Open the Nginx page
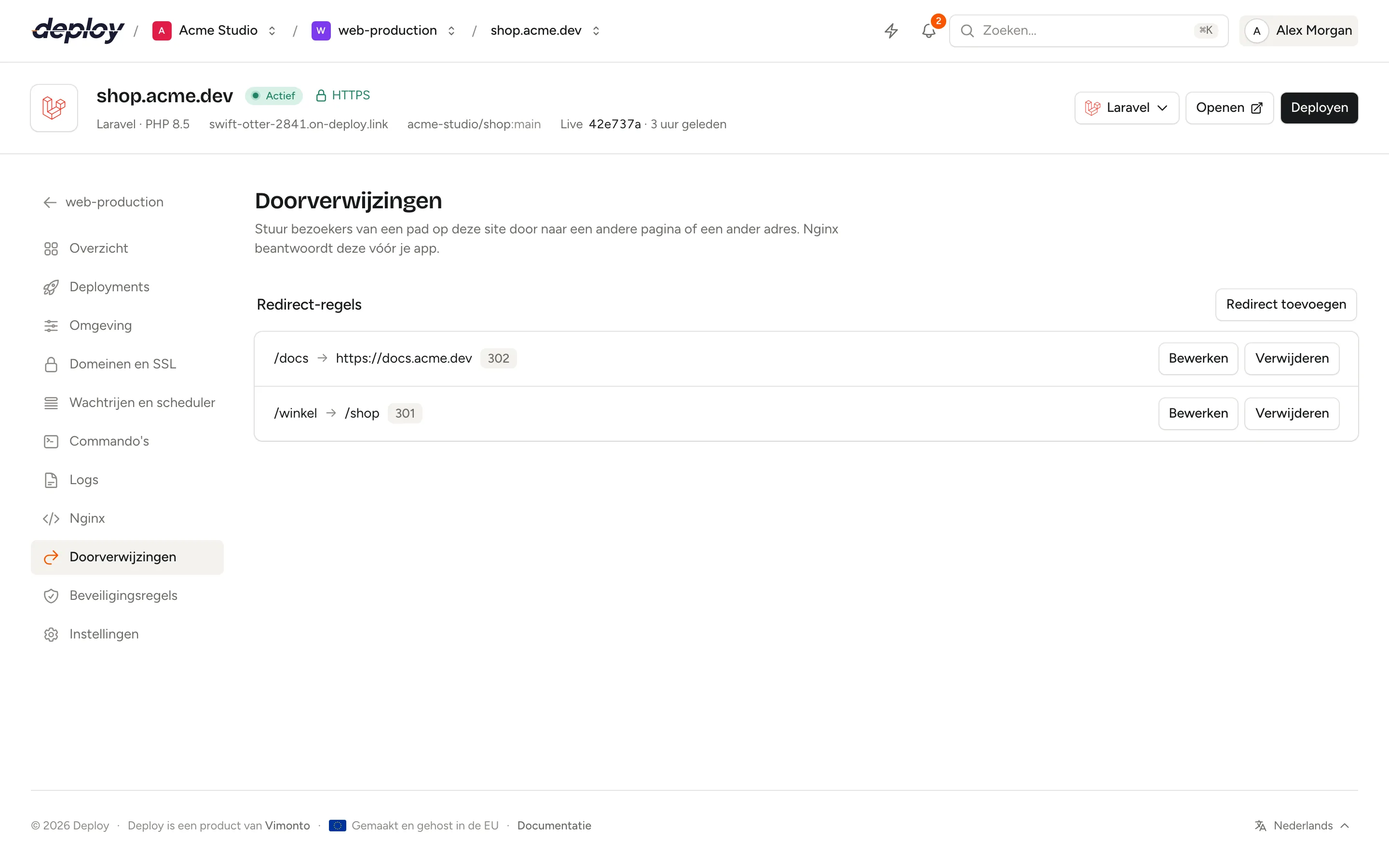This screenshot has width=1389, height=868. (x=127, y=518)
